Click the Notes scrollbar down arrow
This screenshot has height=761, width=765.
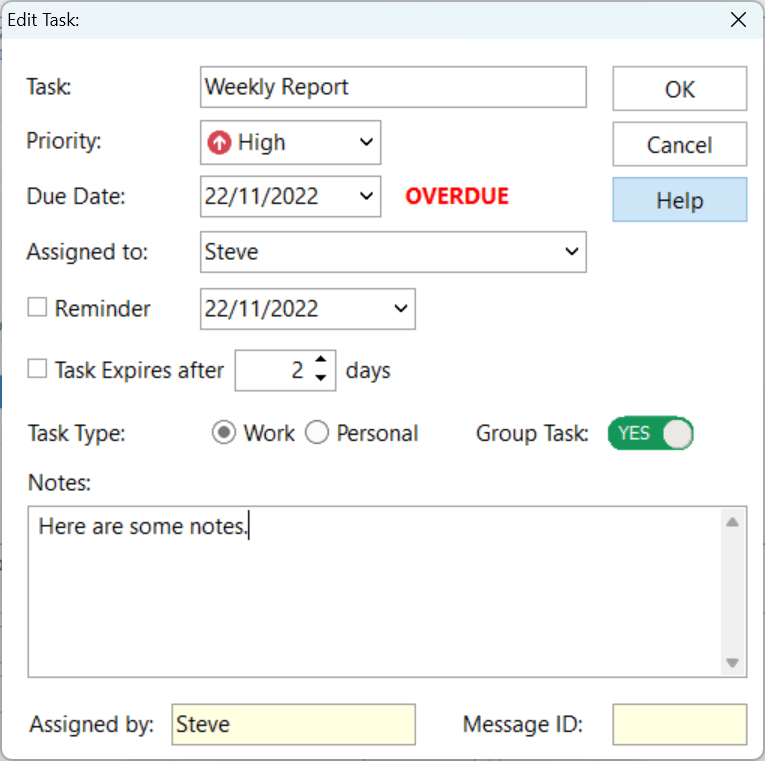pyautogui.click(x=732, y=662)
